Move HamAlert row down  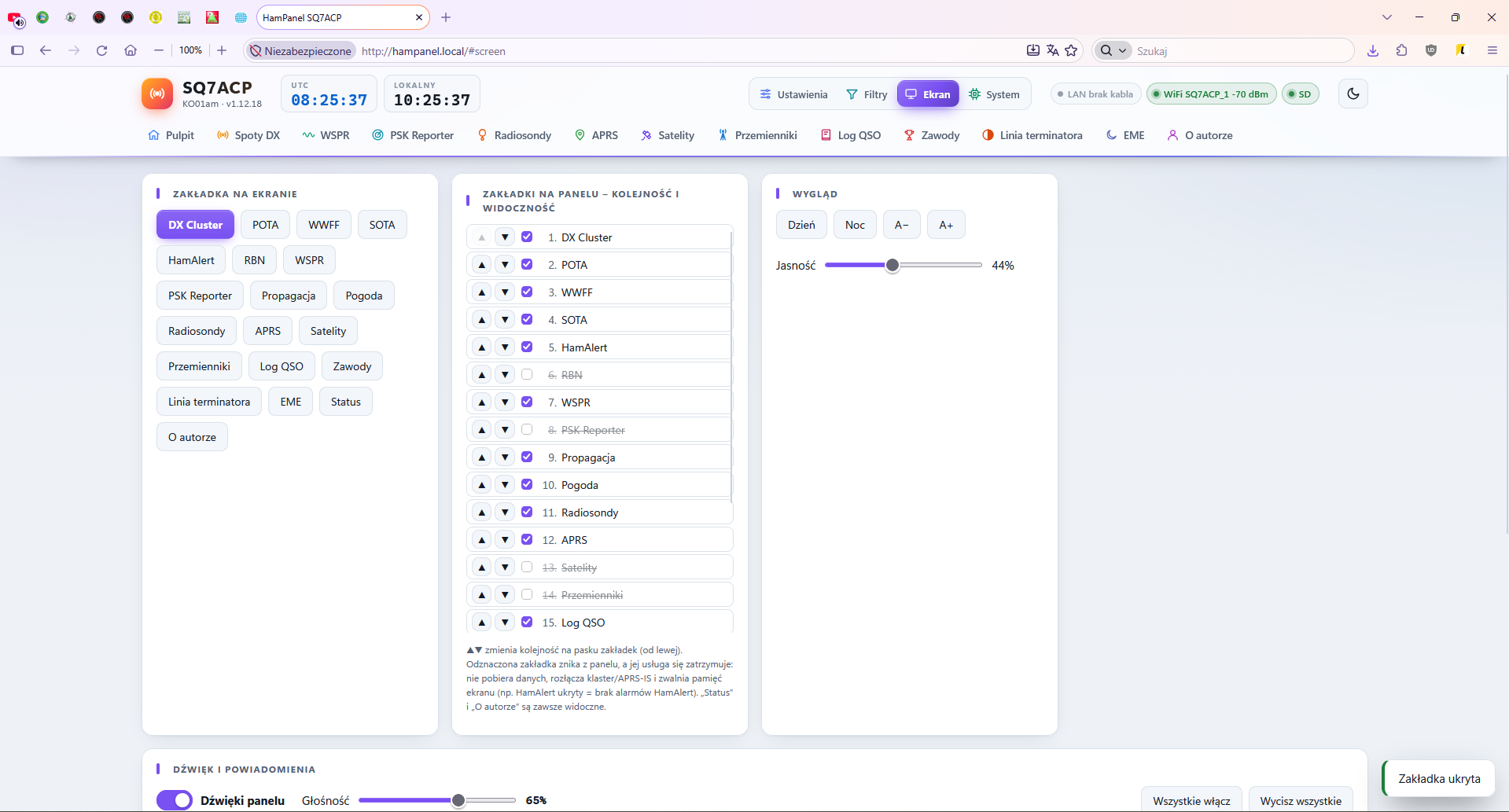505,347
